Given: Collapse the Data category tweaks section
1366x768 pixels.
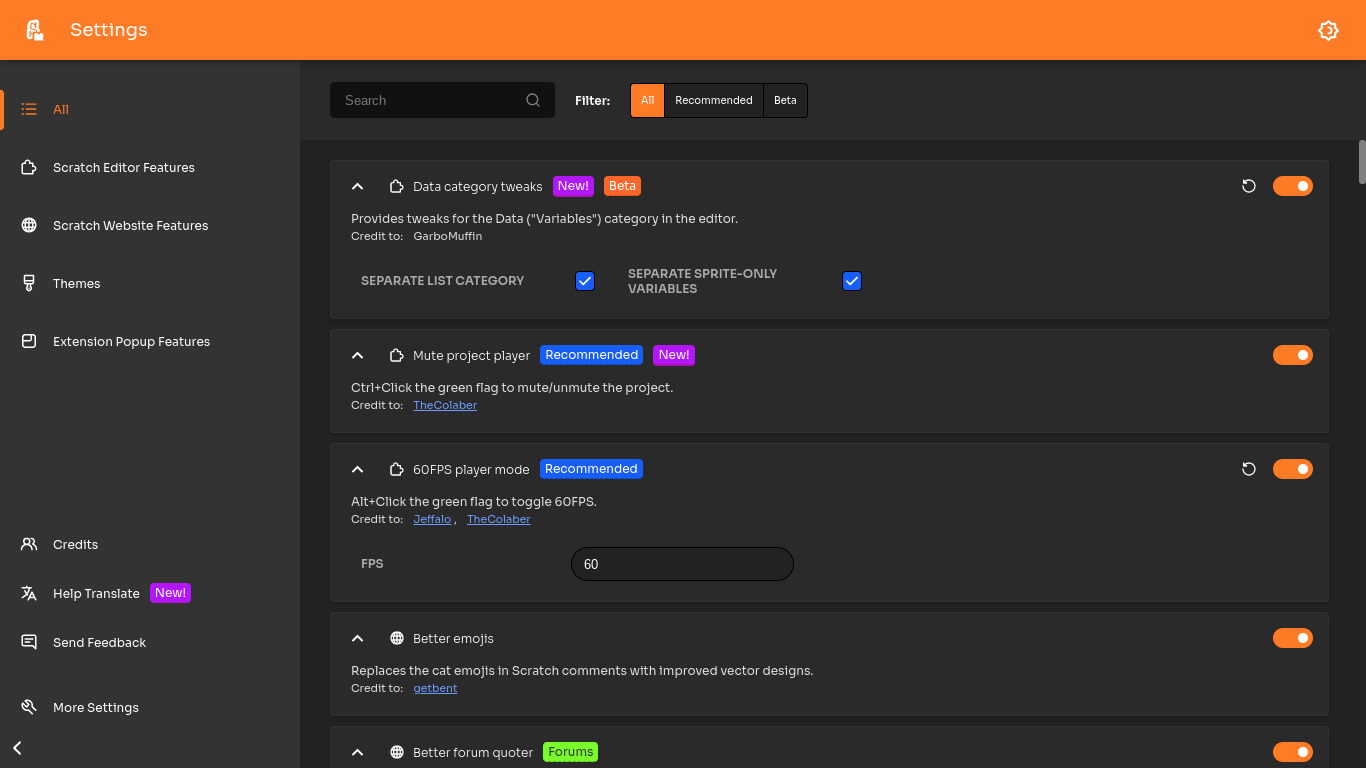Looking at the screenshot, I should tap(357, 186).
